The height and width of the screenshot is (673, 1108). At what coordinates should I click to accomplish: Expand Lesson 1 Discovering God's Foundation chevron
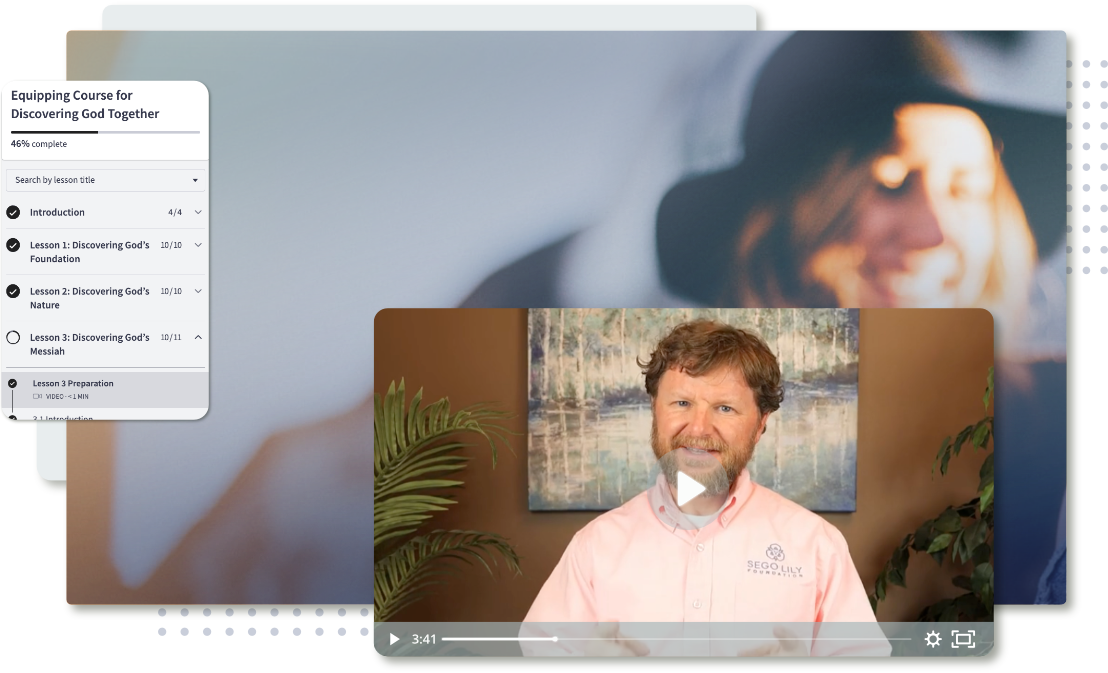click(198, 245)
